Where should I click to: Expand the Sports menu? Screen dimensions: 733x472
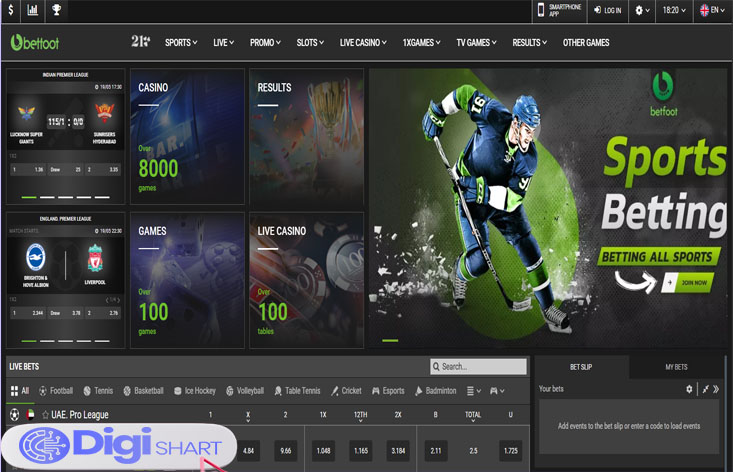[x=181, y=43]
